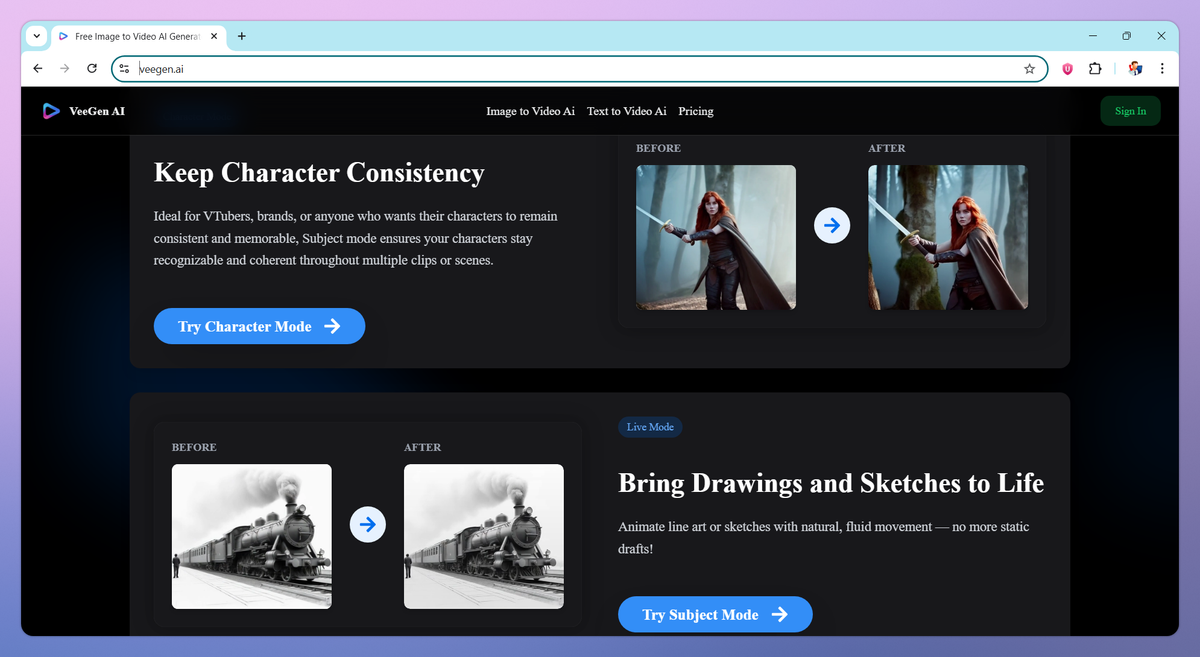Viewport: 1200px width, 657px height.
Task: Click the Sign In button
Action: coord(1130,111)
